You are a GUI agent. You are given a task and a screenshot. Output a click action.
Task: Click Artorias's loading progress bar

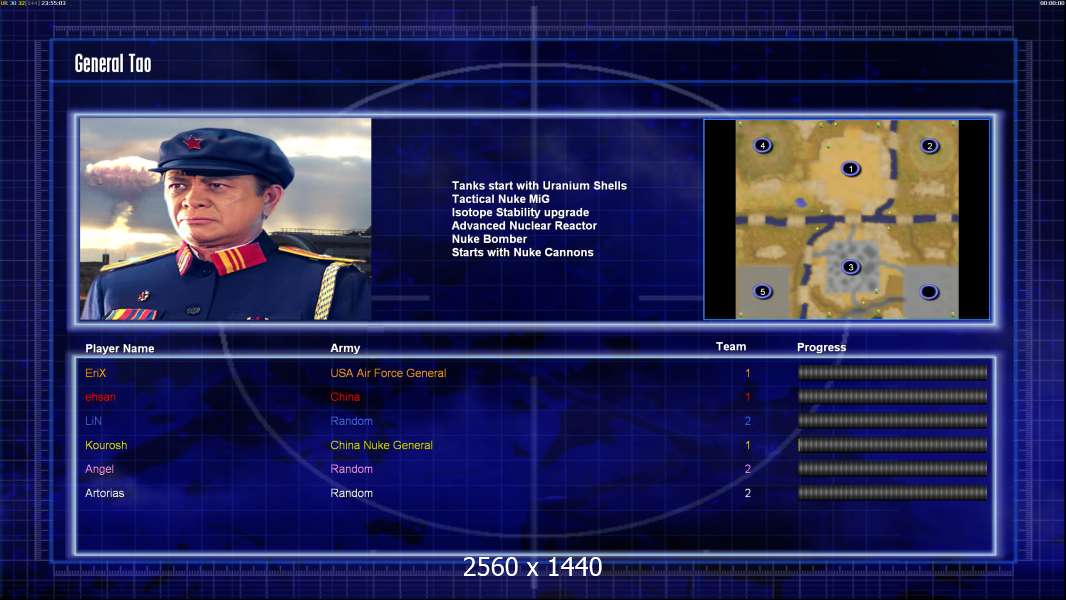893,493
